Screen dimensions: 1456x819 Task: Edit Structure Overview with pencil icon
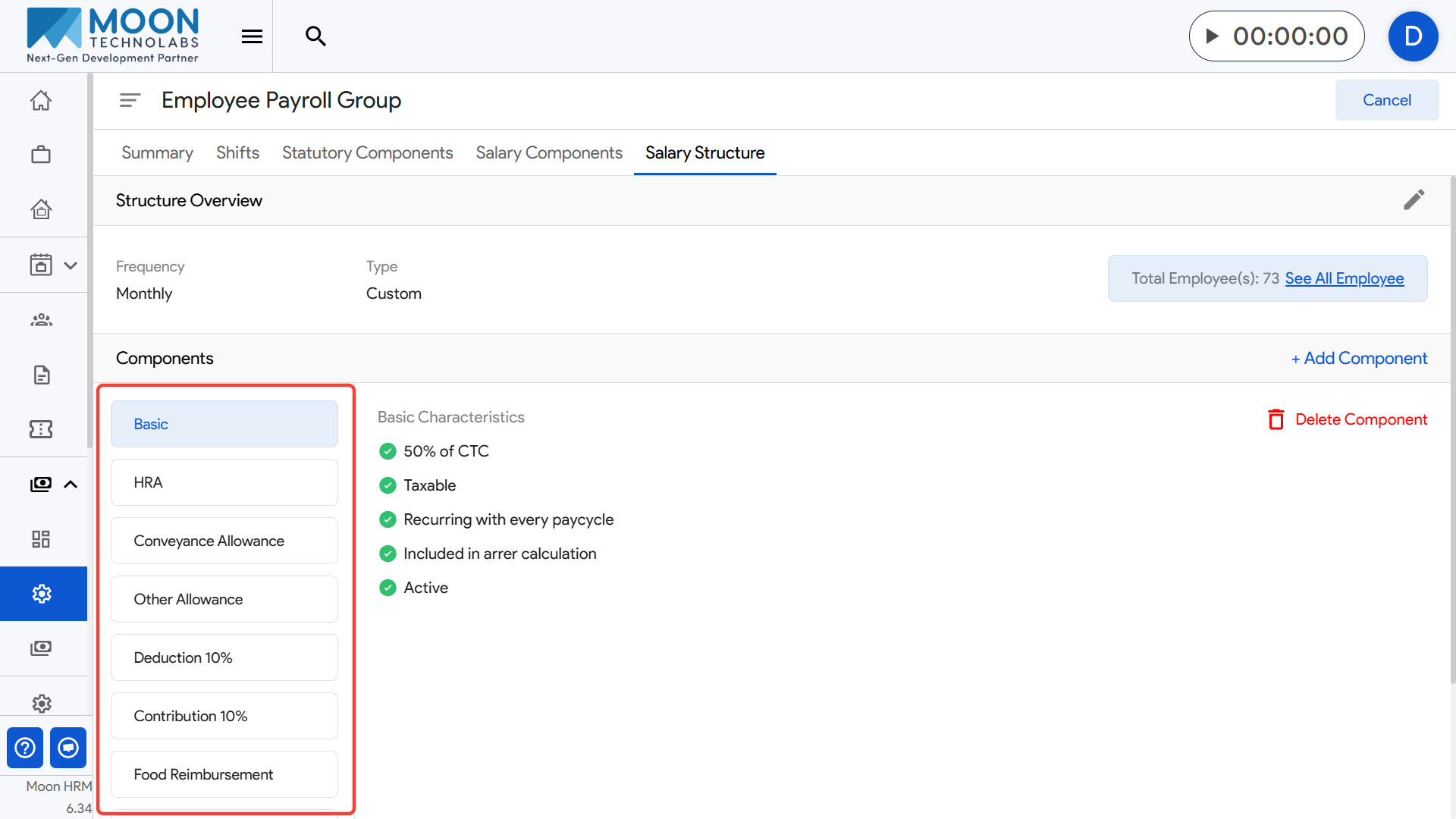click(1414, 200)
